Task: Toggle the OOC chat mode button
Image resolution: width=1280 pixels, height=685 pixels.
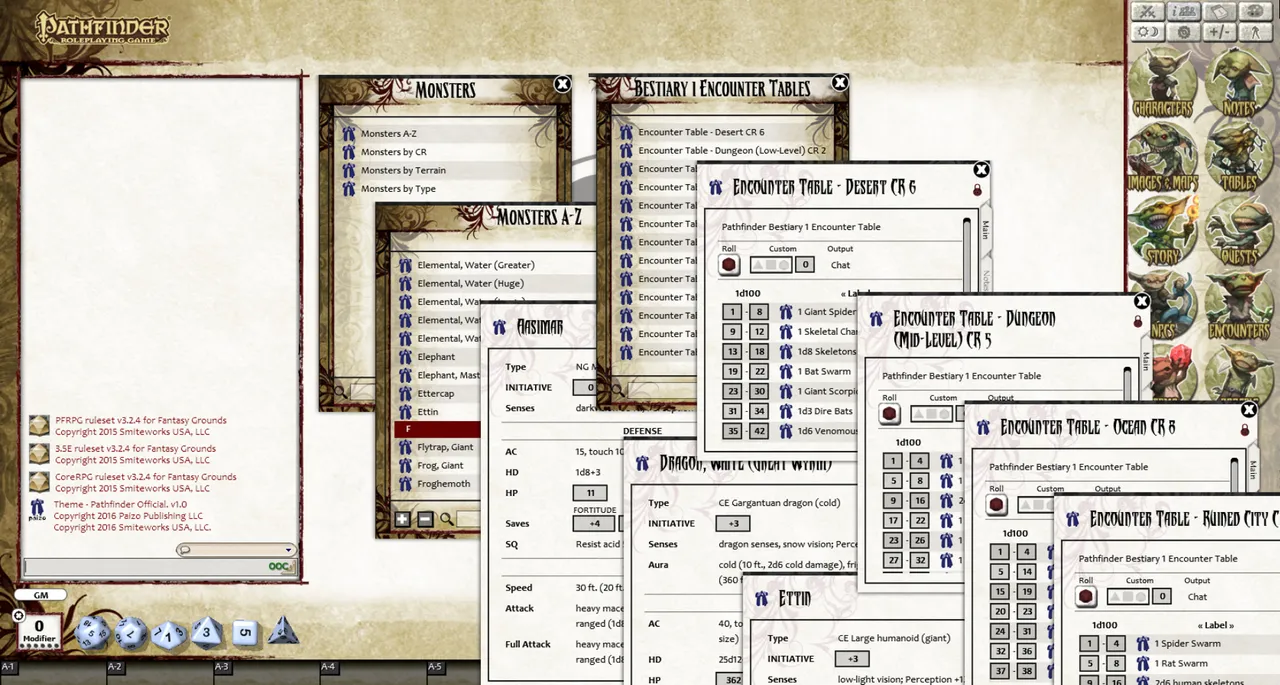Action: point(280,566)
